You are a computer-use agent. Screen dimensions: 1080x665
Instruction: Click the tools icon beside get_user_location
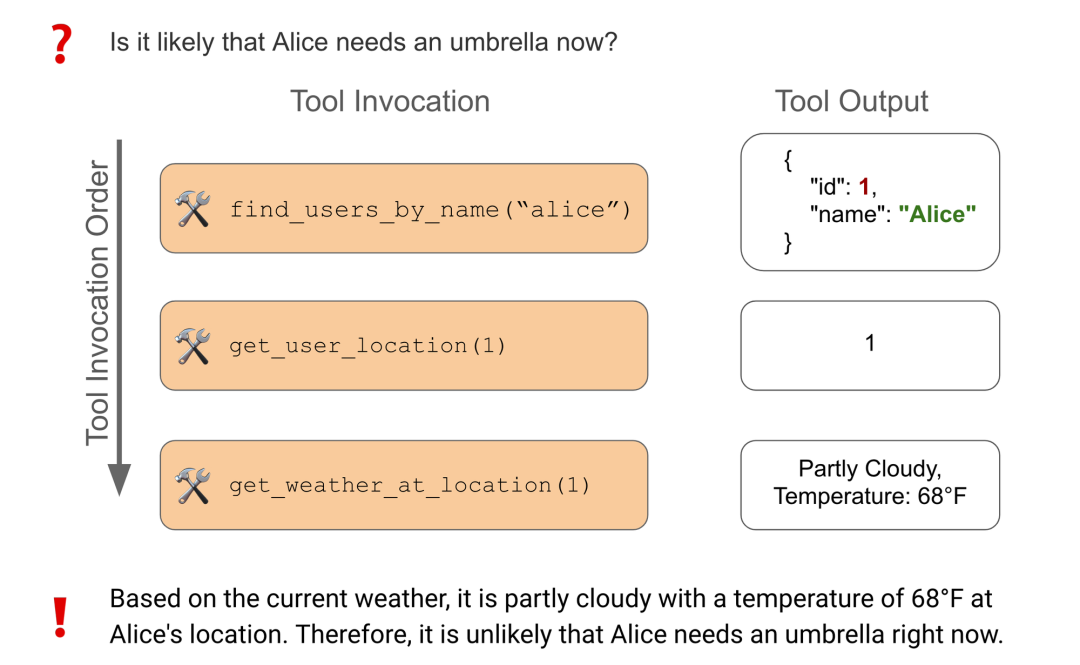(x=192, y=346)
